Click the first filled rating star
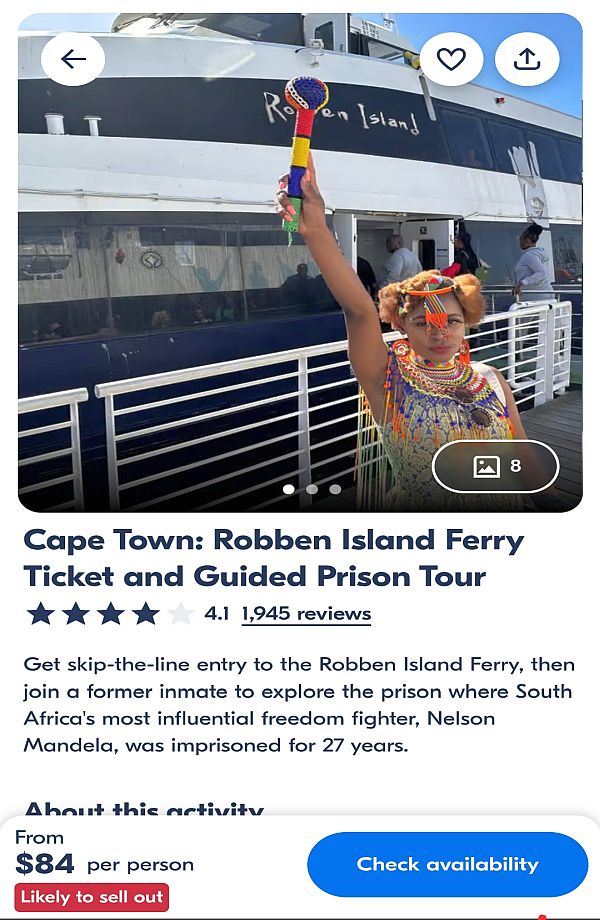 point(41,614)
